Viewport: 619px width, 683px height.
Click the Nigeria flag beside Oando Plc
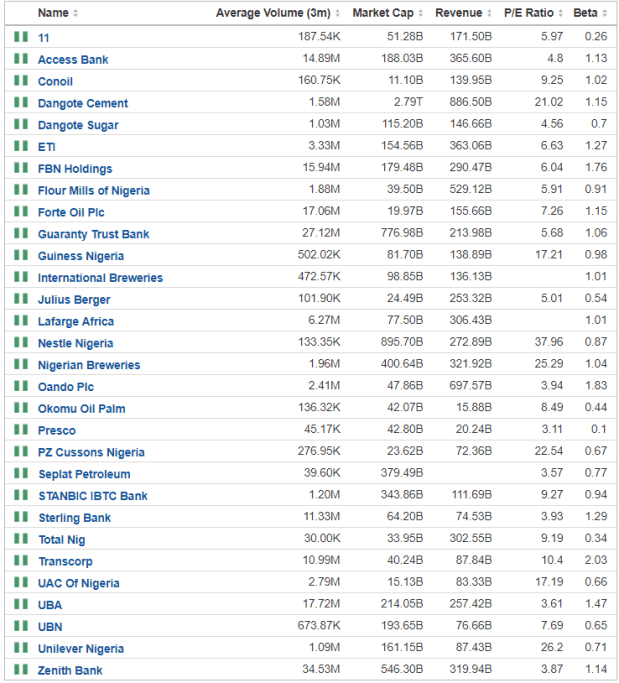point(21,385)
